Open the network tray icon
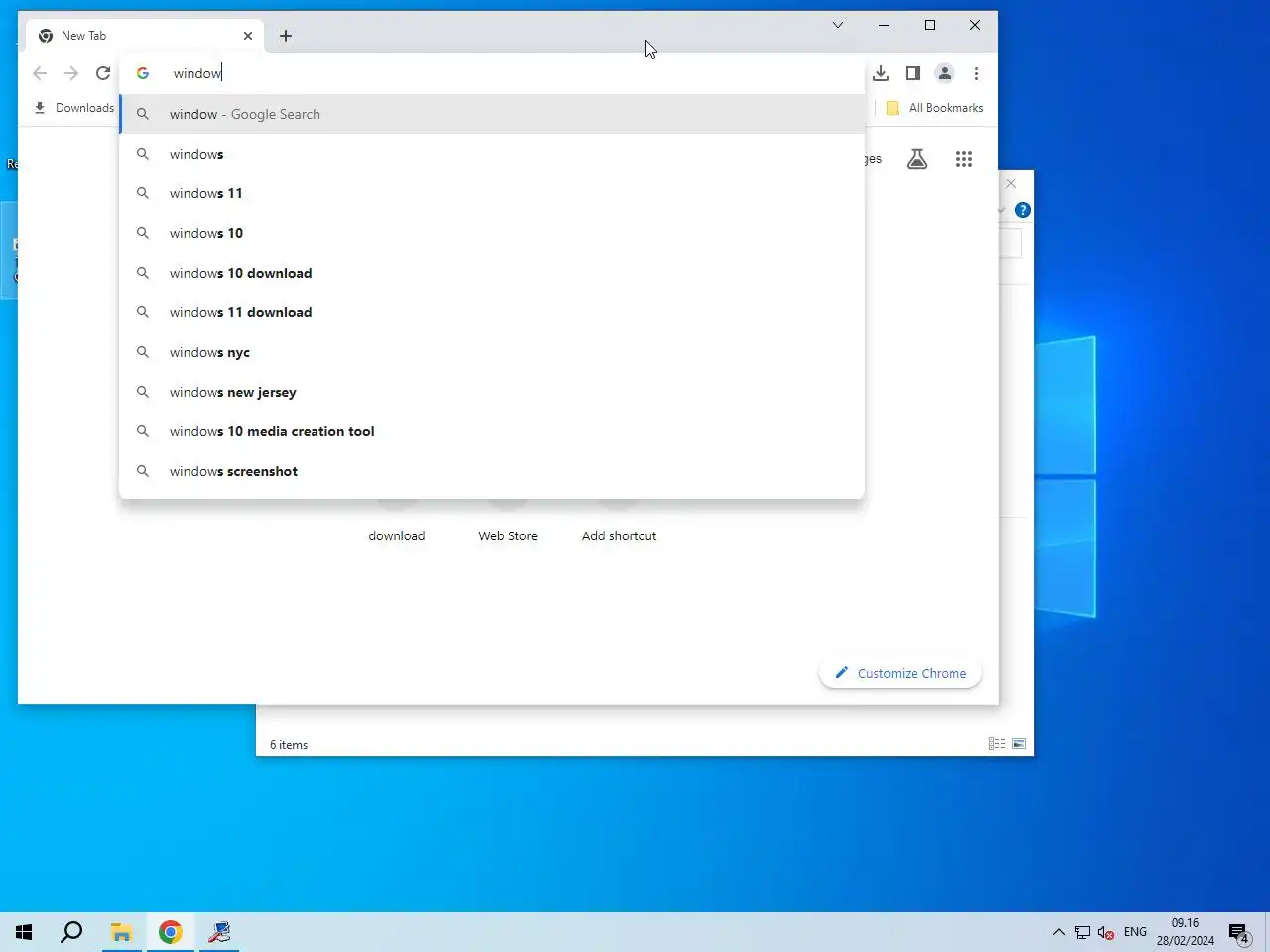 click(x=1082, y=932)
